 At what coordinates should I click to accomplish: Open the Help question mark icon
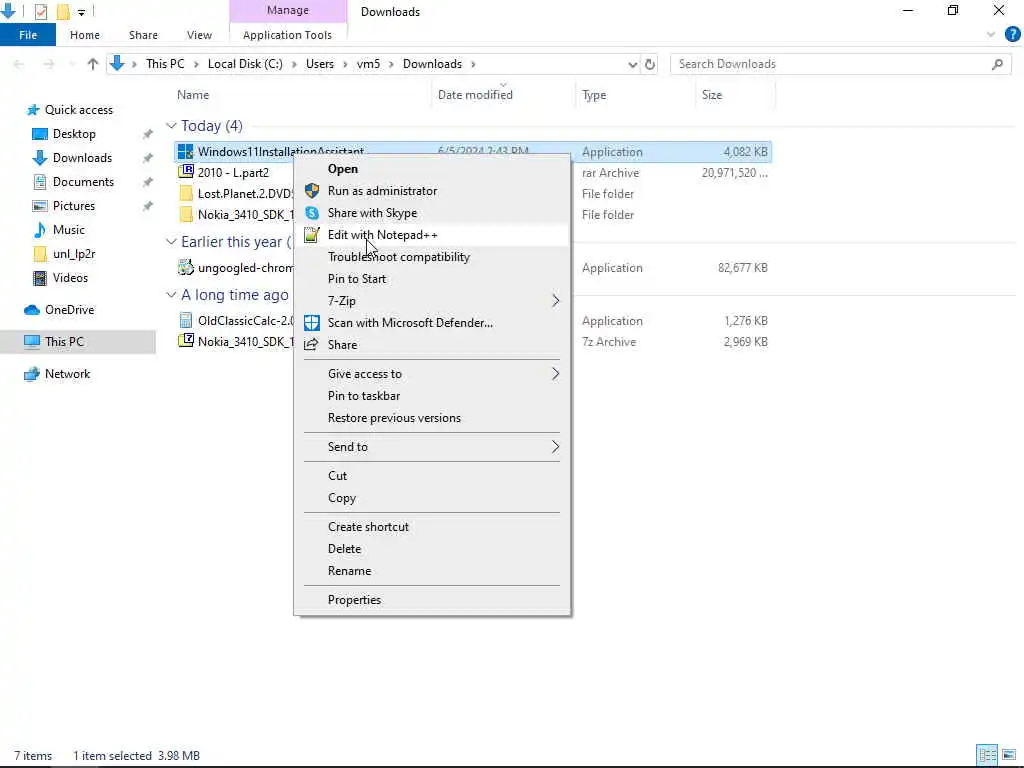(1012, 35)
